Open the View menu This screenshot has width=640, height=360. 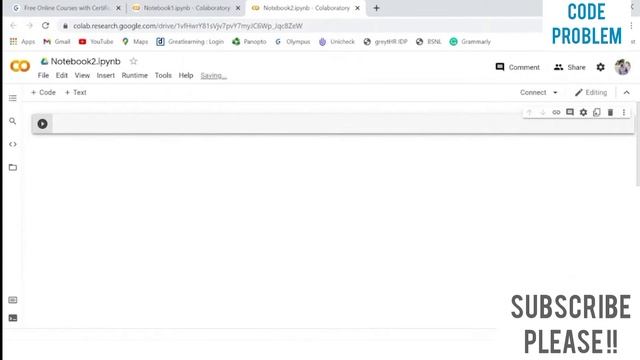point(82,75)
